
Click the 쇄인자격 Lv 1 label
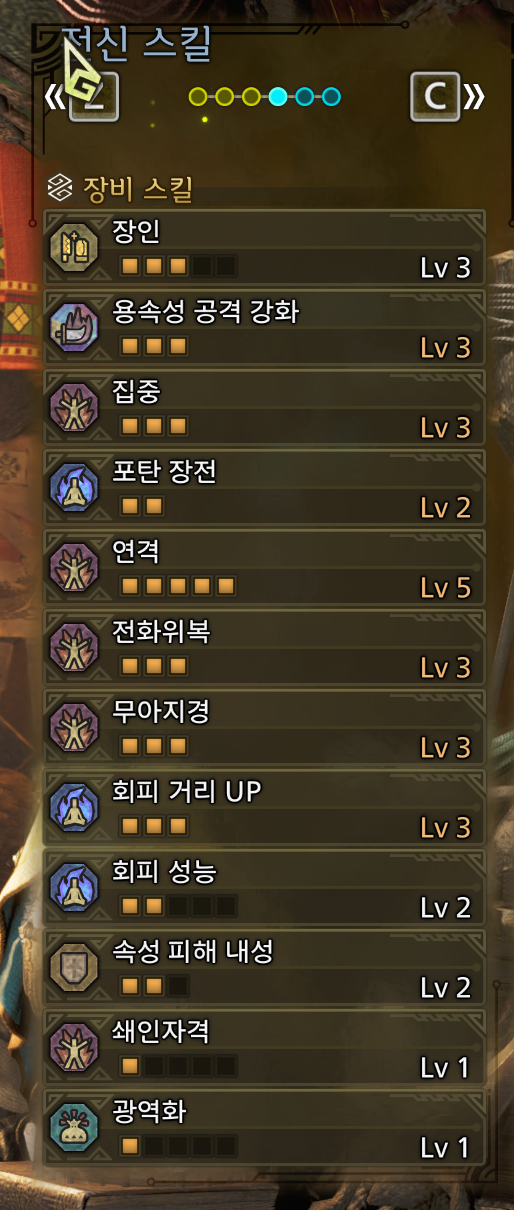tap(445, 1067)
